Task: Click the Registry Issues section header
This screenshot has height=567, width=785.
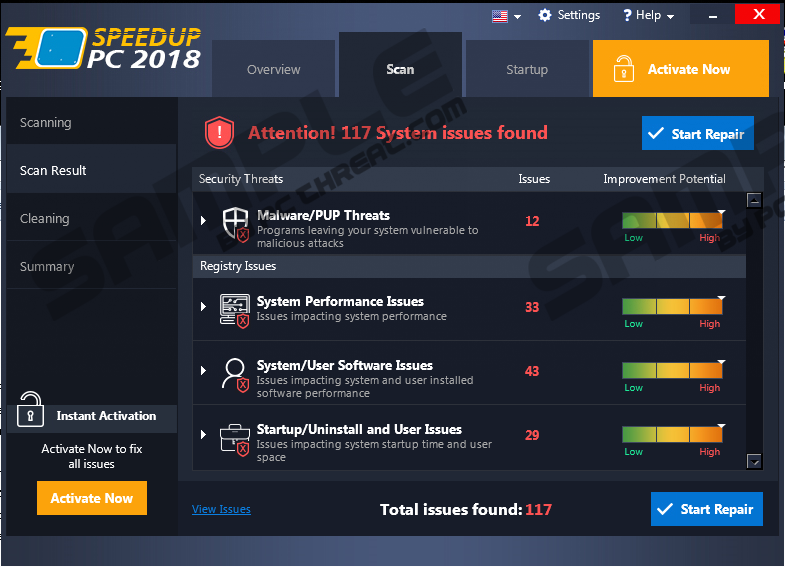Action: [x=469, y=266]
